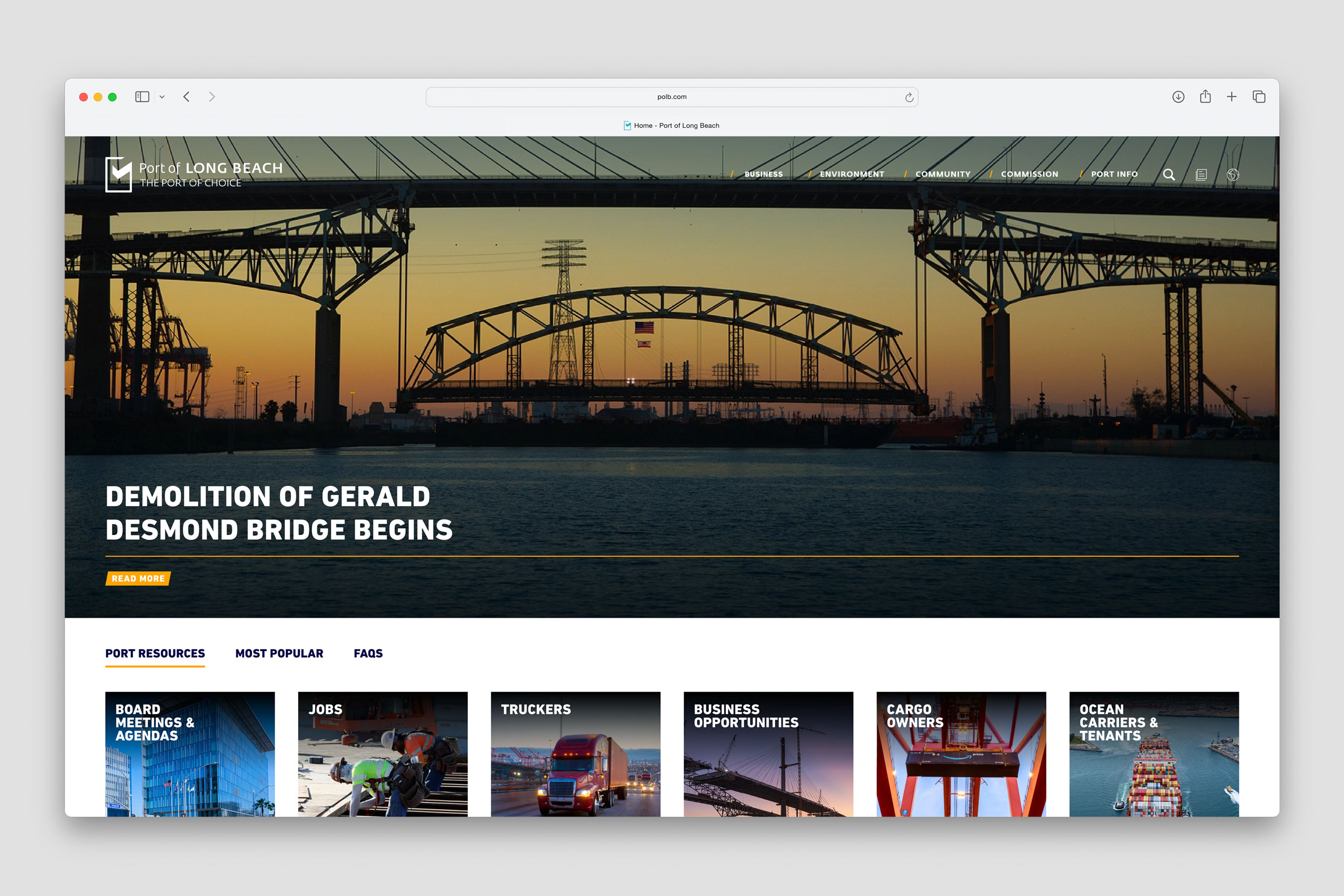
Task: Open the news document icon in header
Action: point(1201,174)
